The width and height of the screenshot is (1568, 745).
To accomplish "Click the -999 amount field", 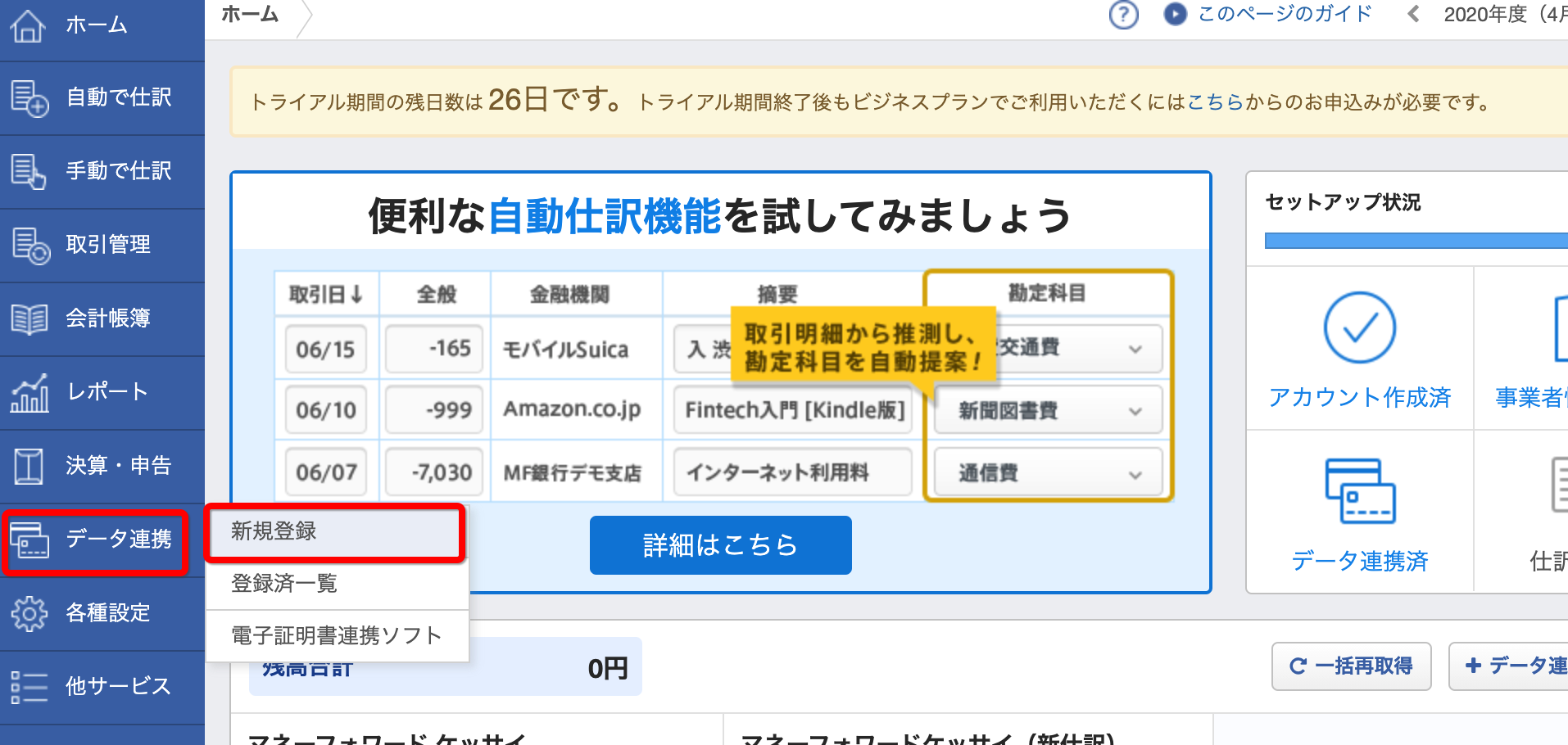I will (434, 410).
